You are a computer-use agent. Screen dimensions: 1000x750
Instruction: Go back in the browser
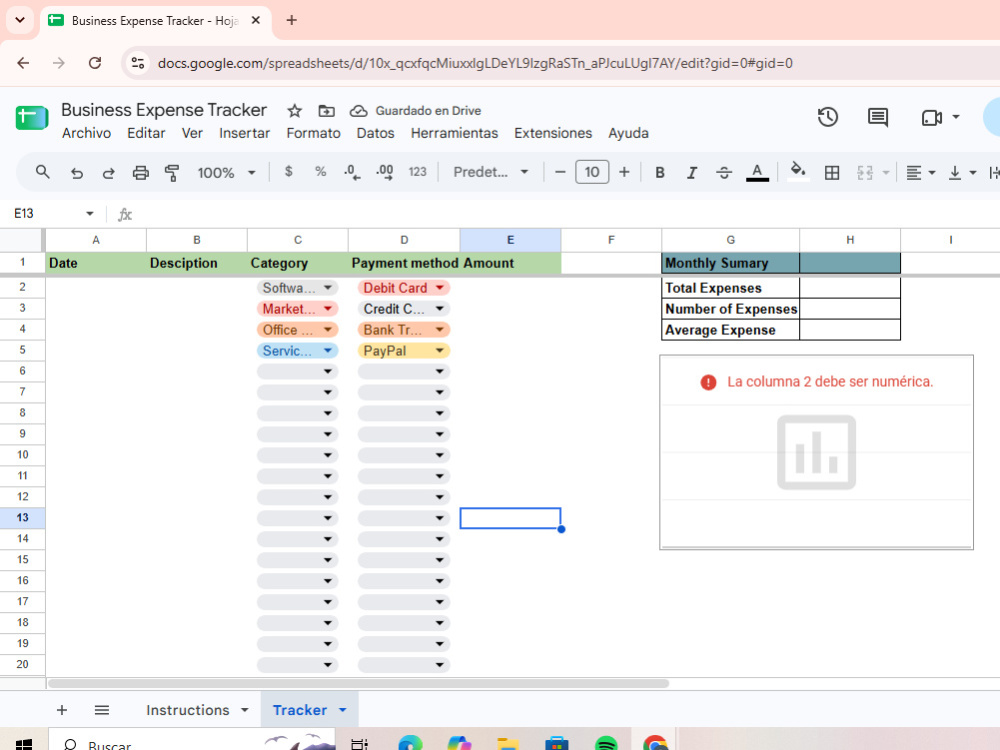(23, 63)
